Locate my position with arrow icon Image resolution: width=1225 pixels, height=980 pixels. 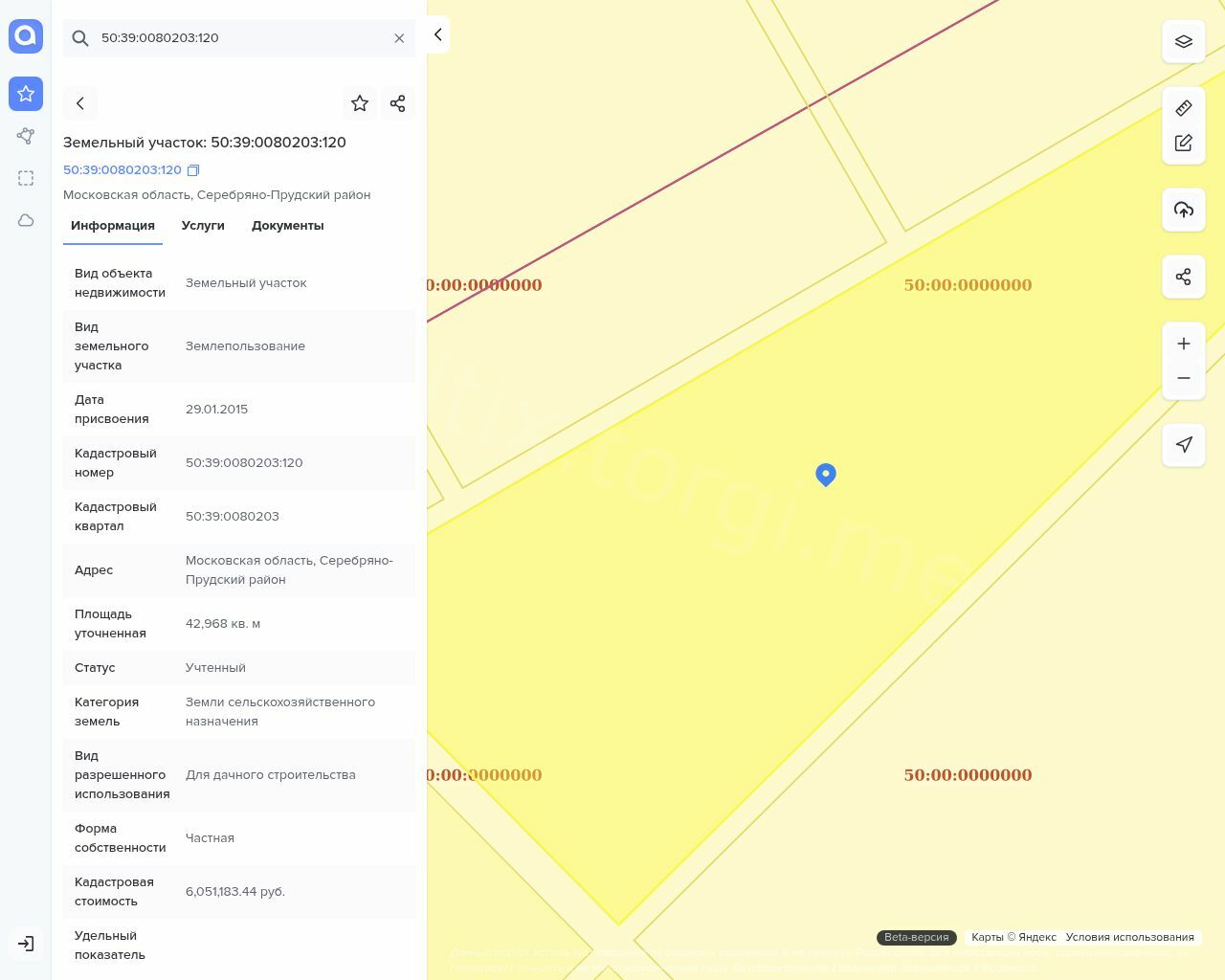(1184, 445)
